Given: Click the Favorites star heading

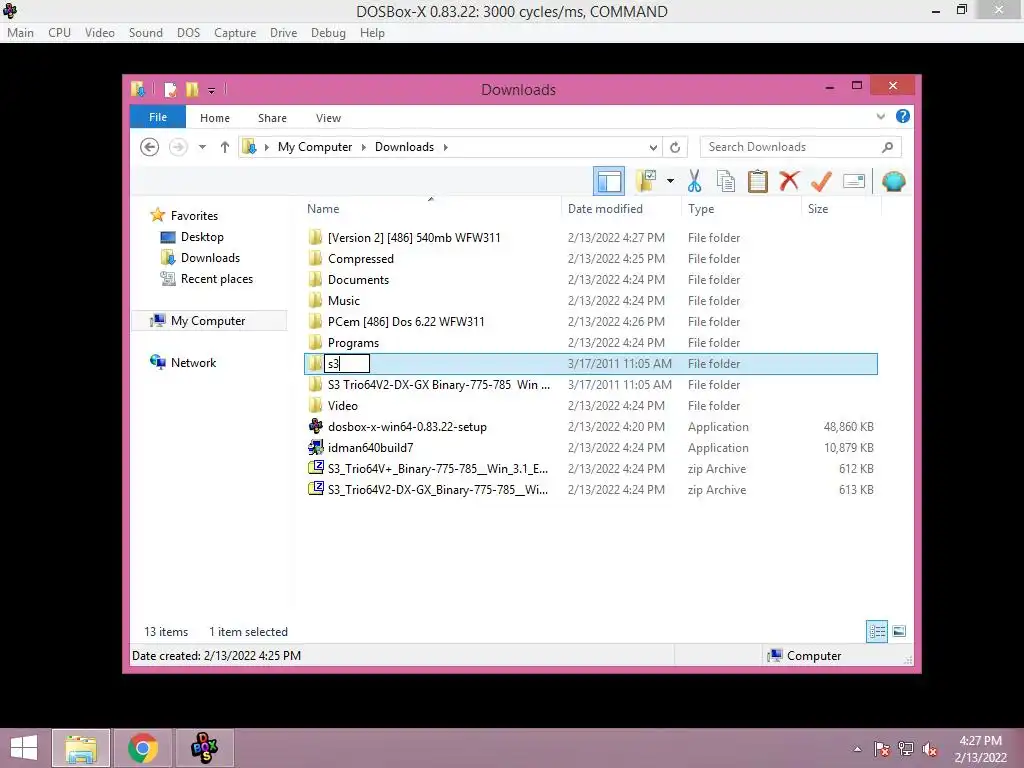Looking at the screenshot, I should [194, 216].
